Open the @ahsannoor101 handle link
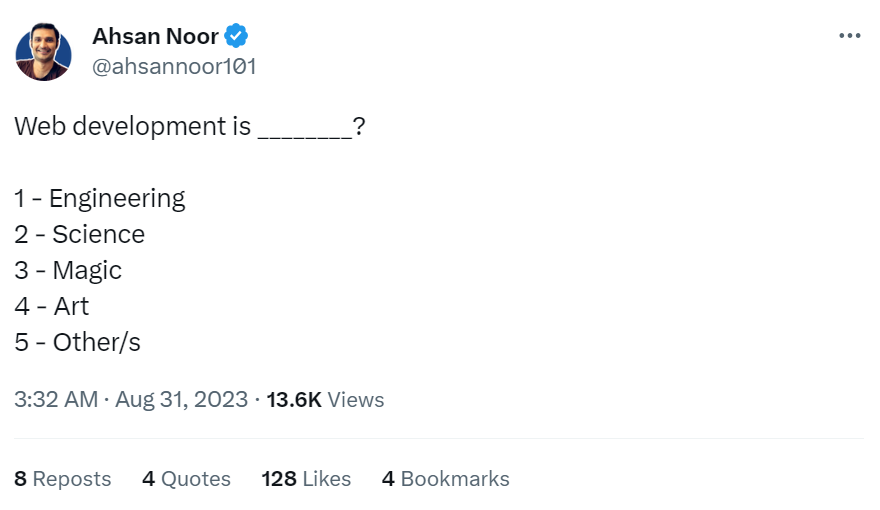 [x=174, y=66]
